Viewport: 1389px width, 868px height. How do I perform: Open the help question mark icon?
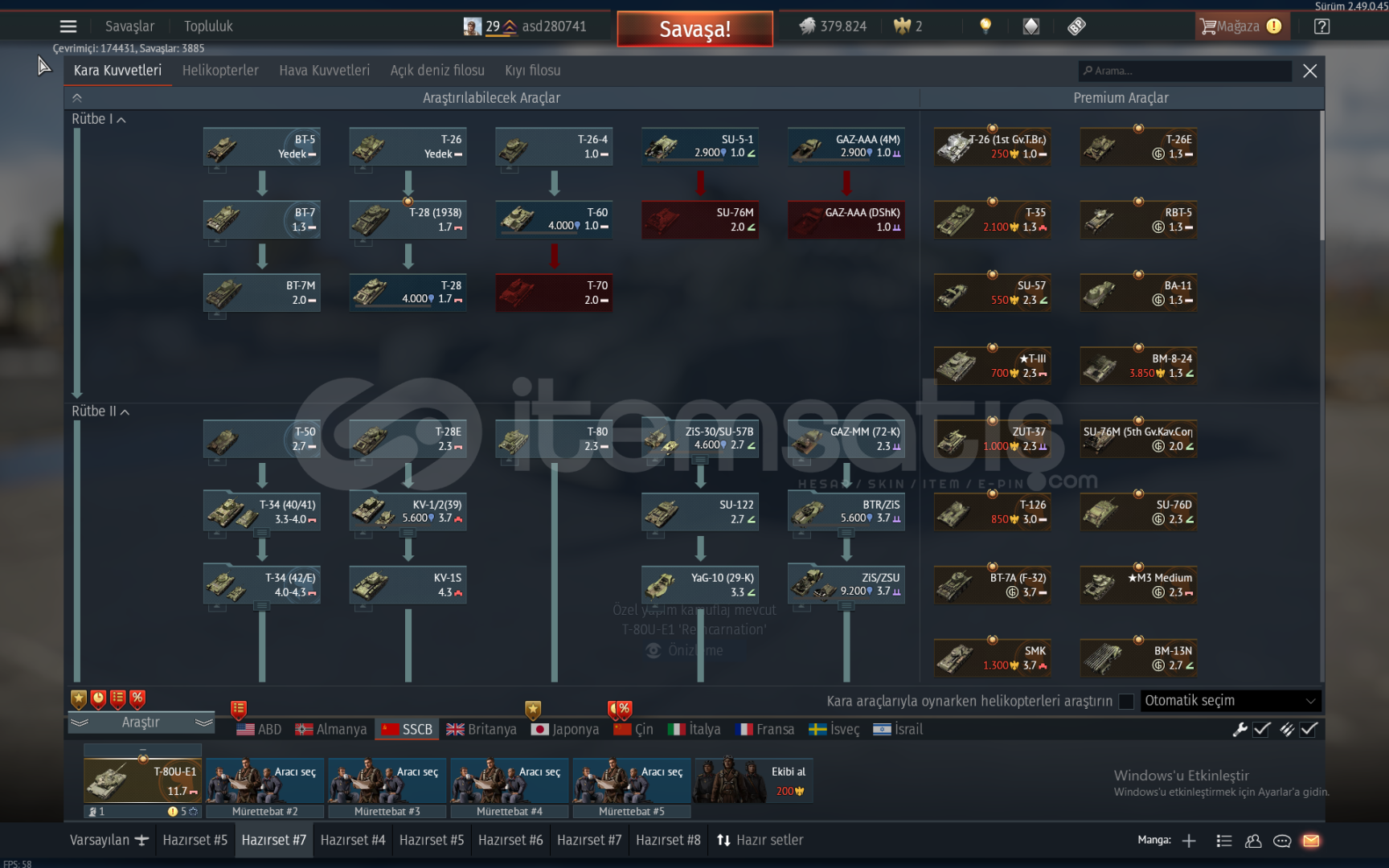(x=1321, y=27)
